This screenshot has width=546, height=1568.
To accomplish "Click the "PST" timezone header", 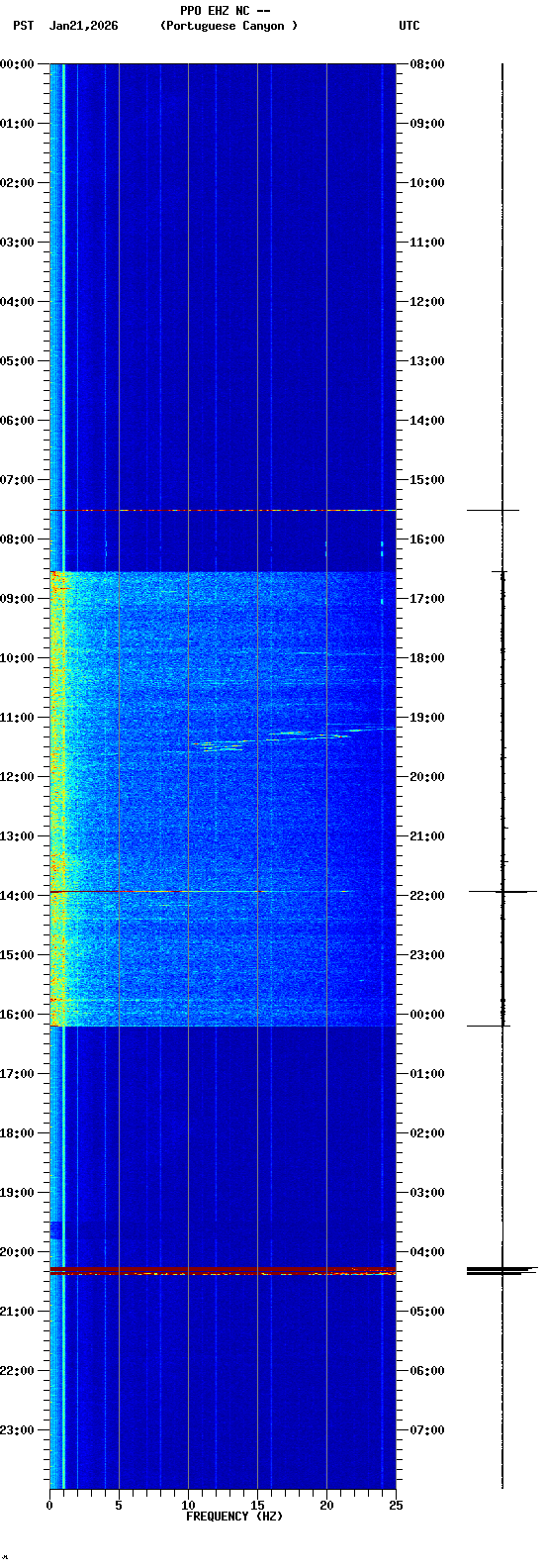I will click(x=24, y=26).
